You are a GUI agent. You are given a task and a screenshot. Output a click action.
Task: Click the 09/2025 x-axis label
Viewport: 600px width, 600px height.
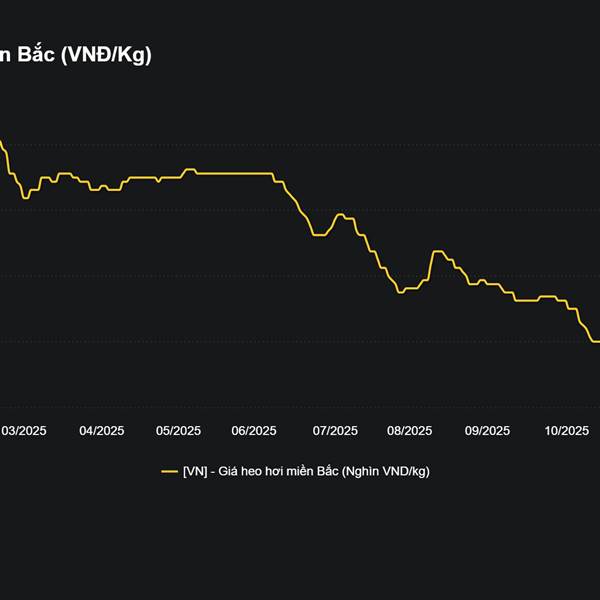(487, 431)
